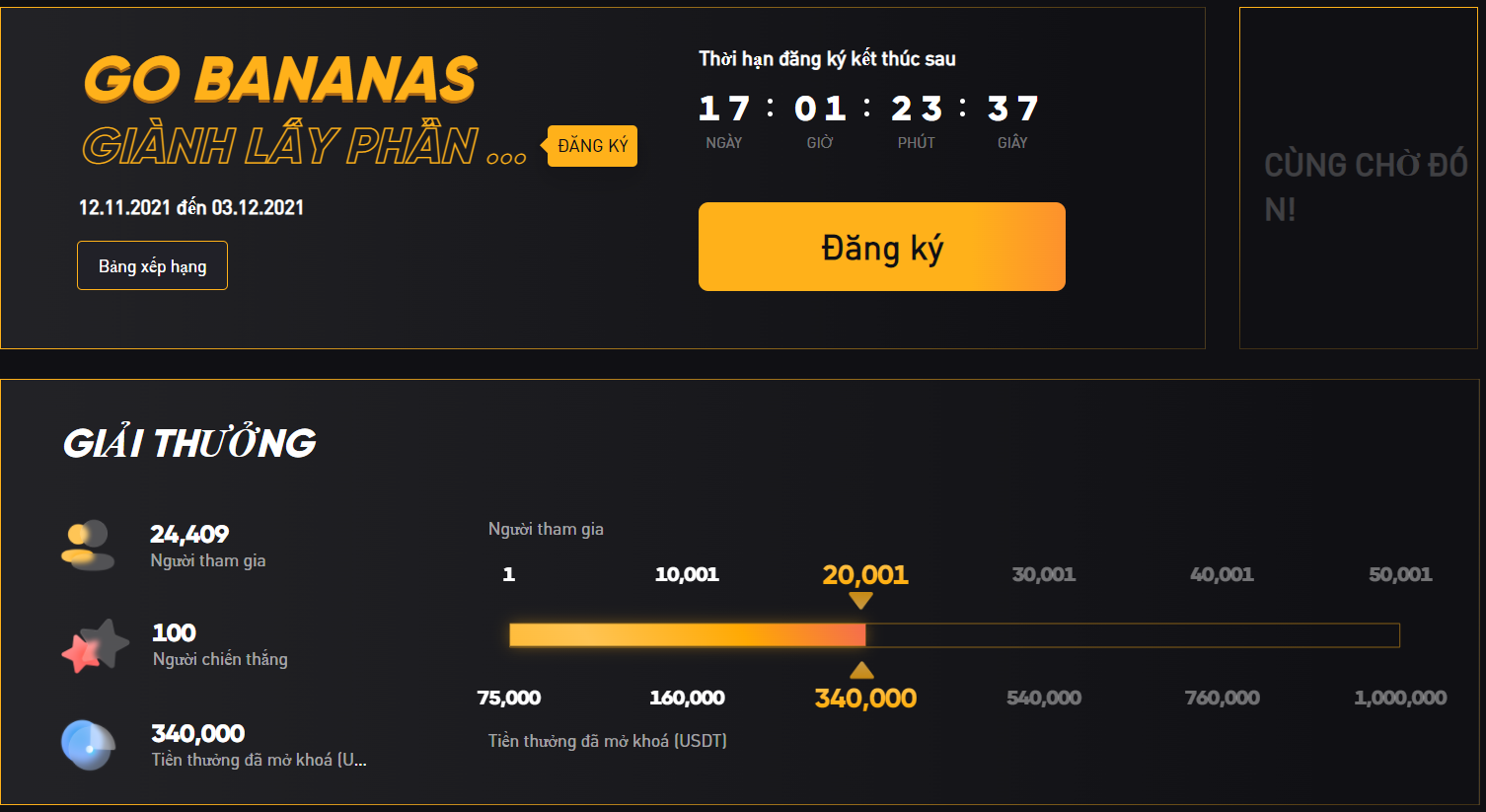This screenshot has height=812, width=1486.
Task: Click the CÙNG CHỜ ĐÓN side card
Action: [x=1358, y=179]
